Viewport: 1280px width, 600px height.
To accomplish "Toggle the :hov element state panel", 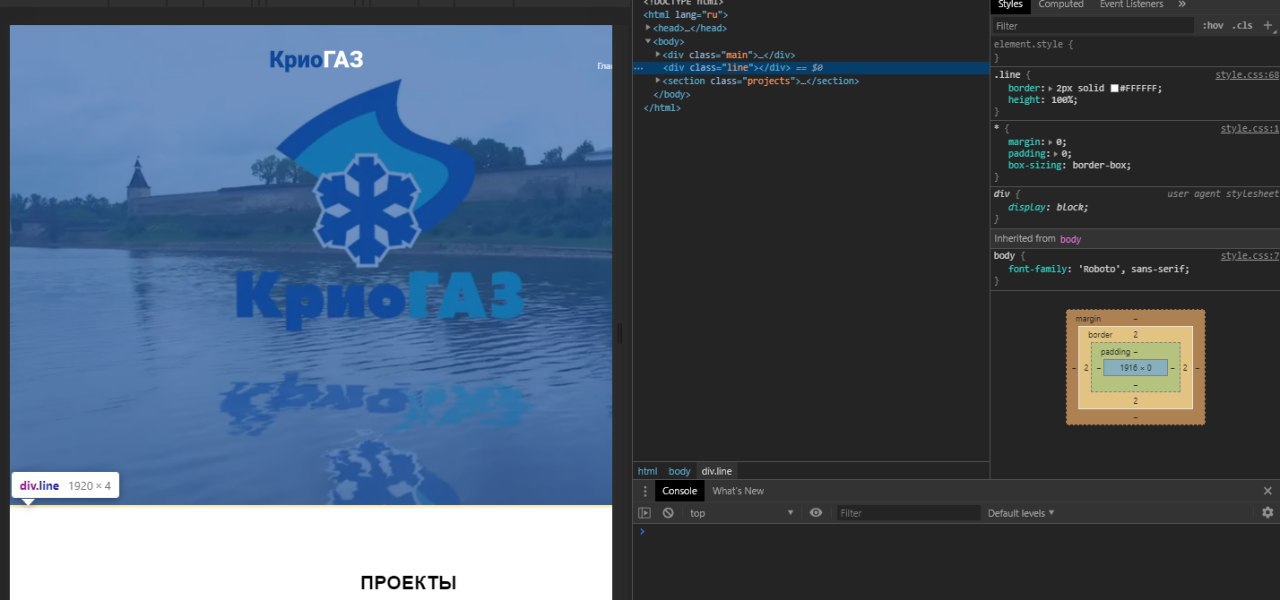I will click(x=1213, y=26).
